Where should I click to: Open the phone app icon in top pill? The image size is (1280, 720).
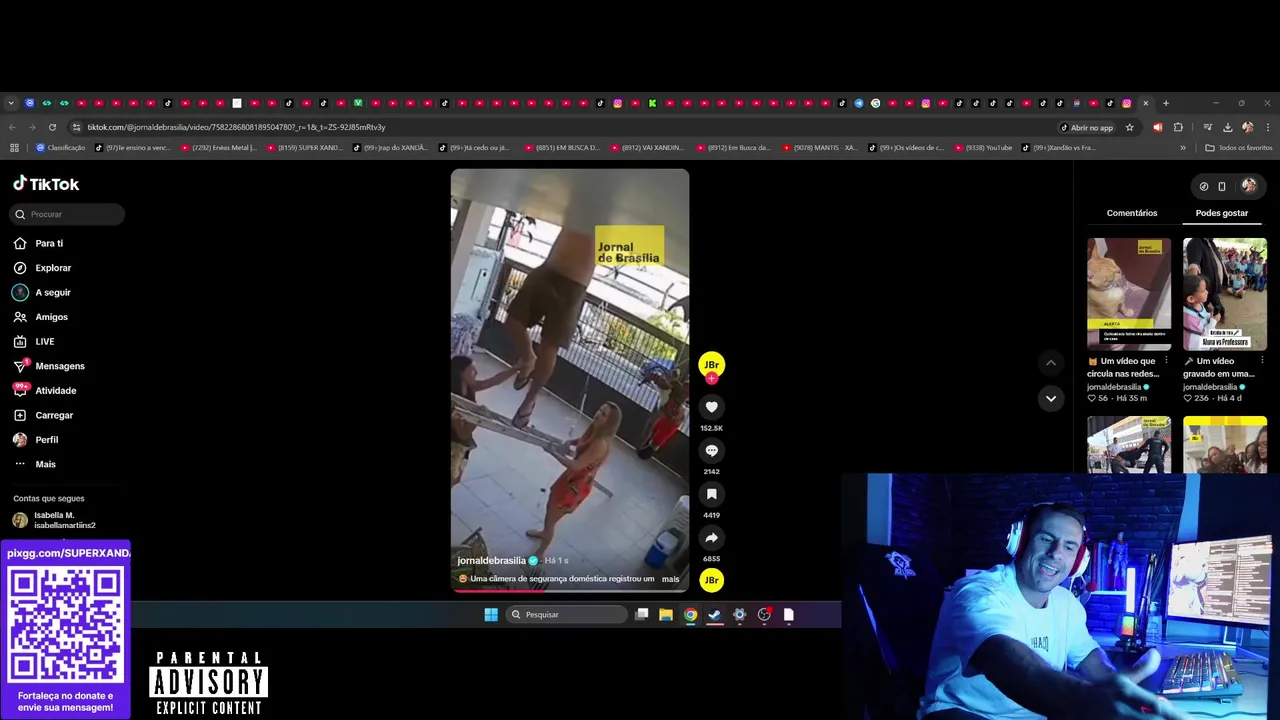[x=1221, y=186]
